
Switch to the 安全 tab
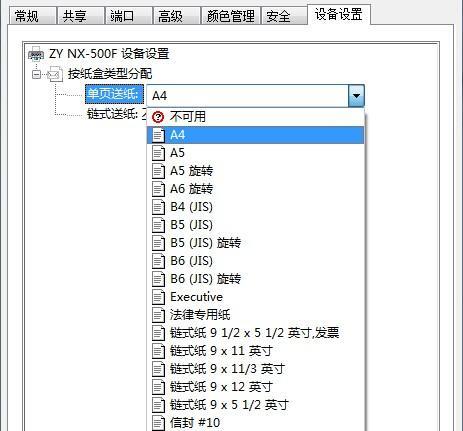click(284, 16)
